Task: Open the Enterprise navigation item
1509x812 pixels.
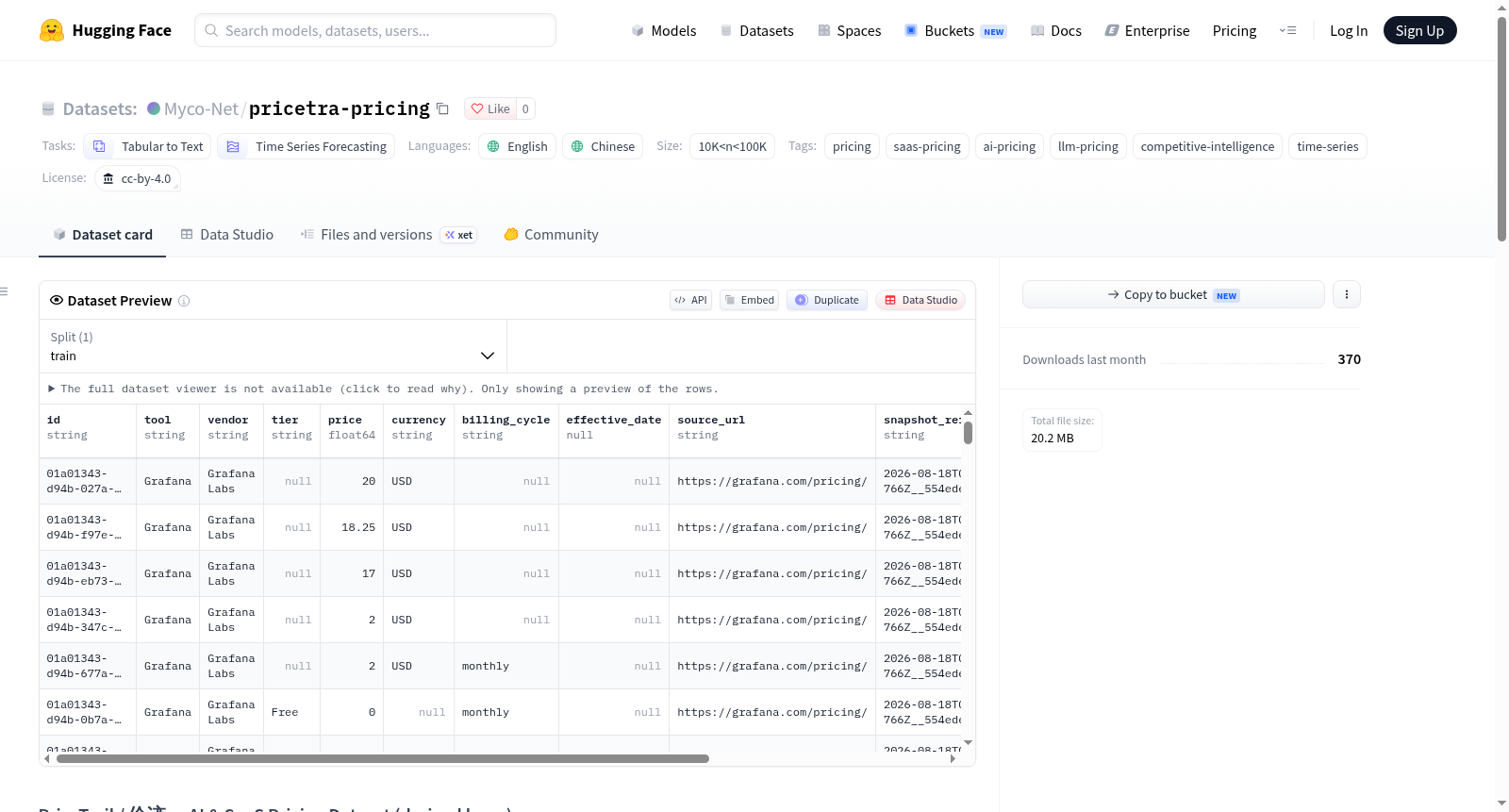Action: (1147, 30)
